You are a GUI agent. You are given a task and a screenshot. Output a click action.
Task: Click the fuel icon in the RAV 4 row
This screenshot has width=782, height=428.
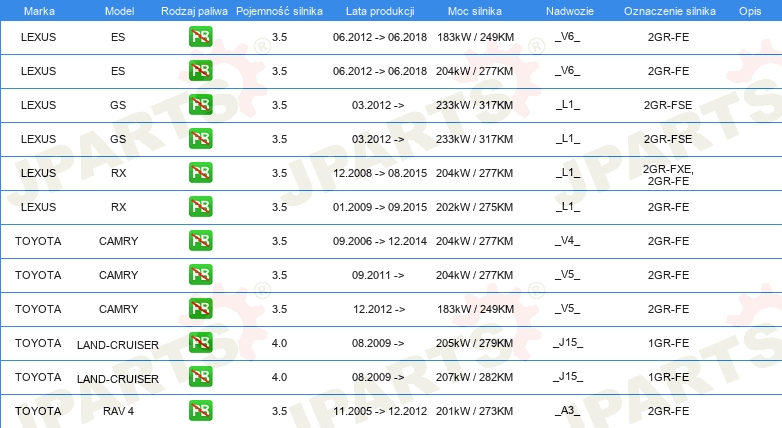pyautogui.click(x=200, y=411)
